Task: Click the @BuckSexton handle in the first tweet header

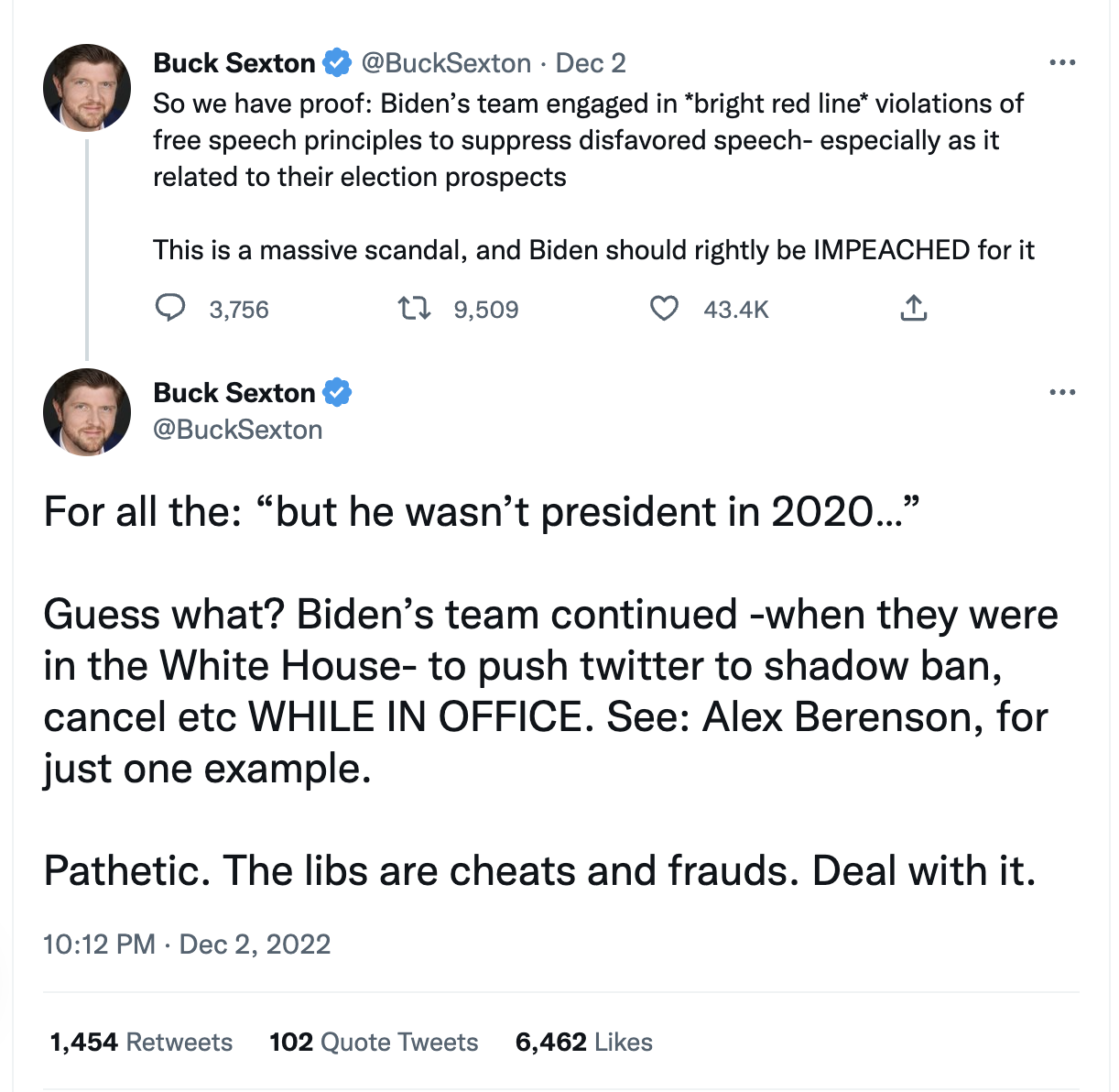Action: click(446, 62)
